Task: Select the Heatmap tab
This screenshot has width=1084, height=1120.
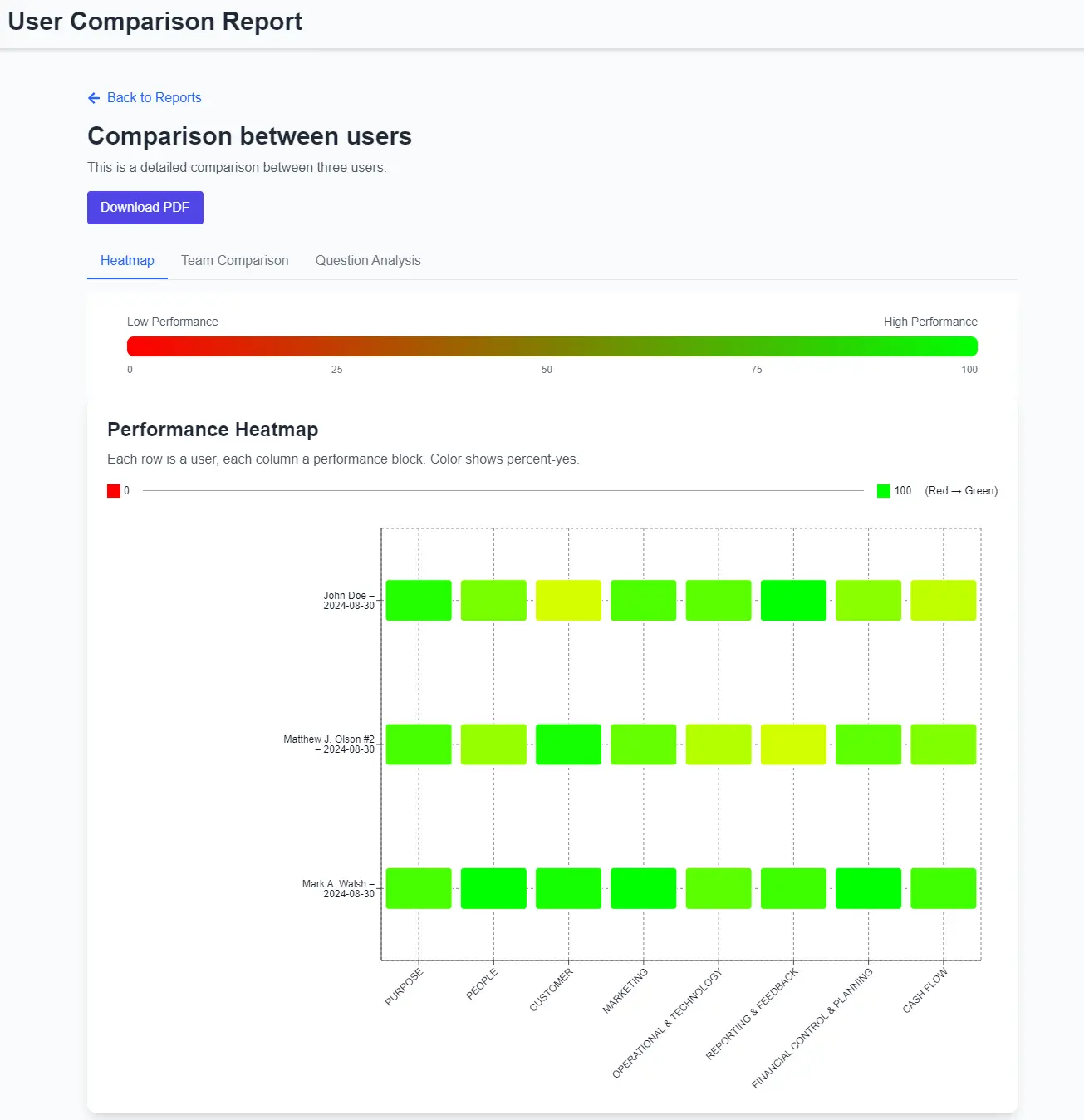Action: pos(127,261)
